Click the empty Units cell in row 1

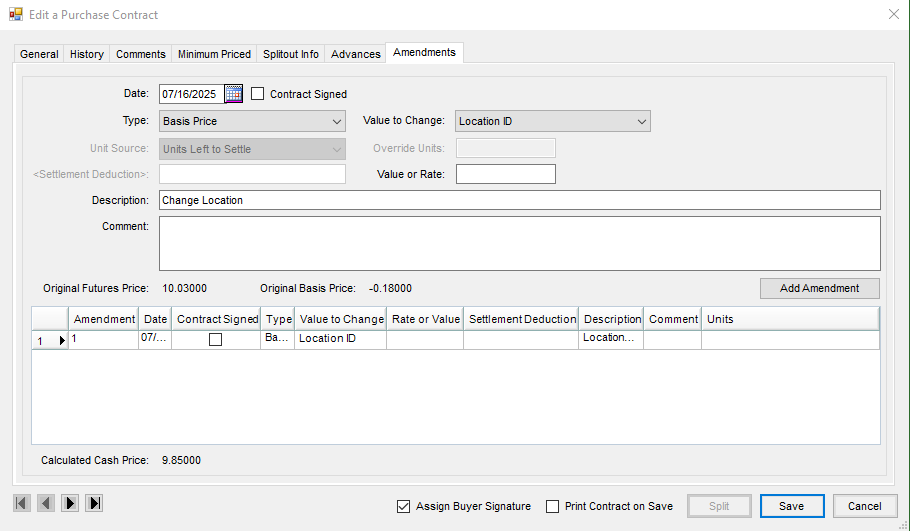pyautogui.click(x=790, y=339)
